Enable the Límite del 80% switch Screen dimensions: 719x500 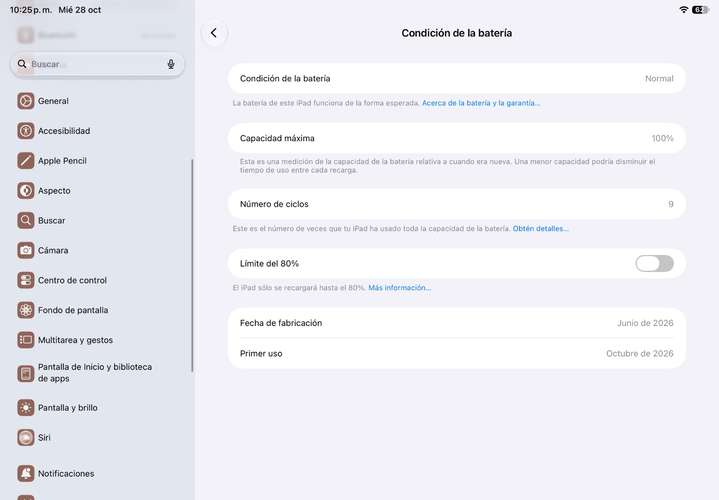654,263
